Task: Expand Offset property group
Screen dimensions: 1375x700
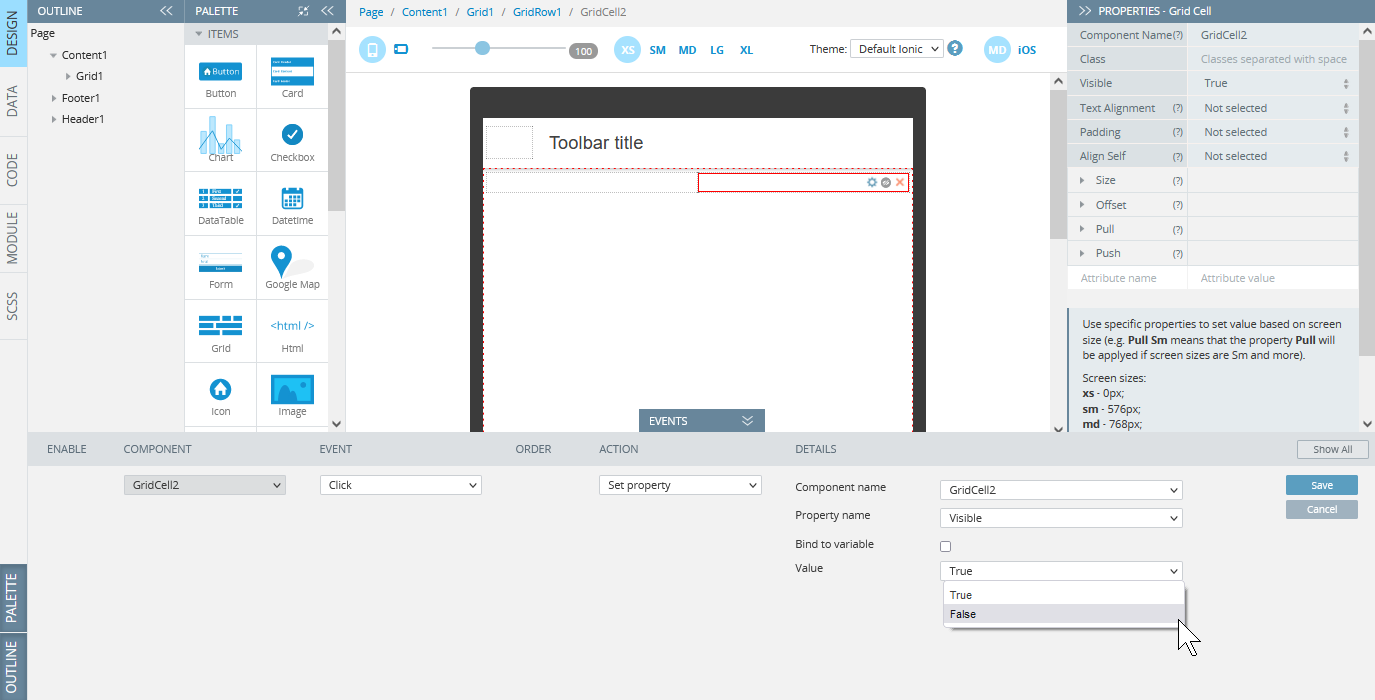Action: click(x=1083, y=205)
